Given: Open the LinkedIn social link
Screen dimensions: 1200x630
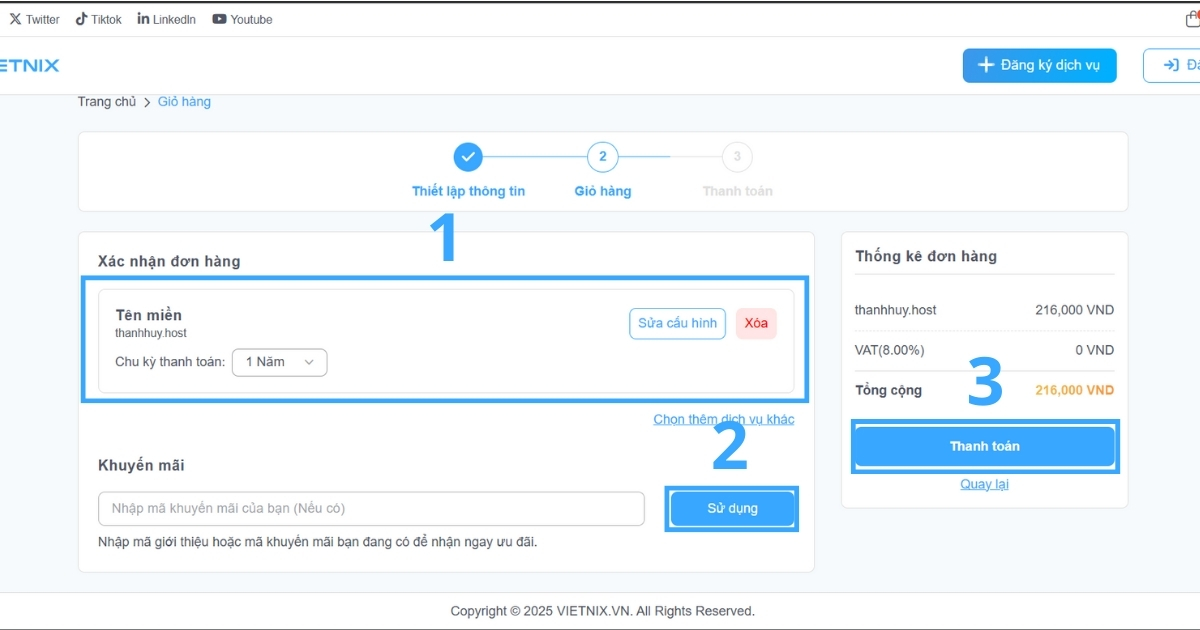Looking at the screenshot, I should [x=166, y=19].
